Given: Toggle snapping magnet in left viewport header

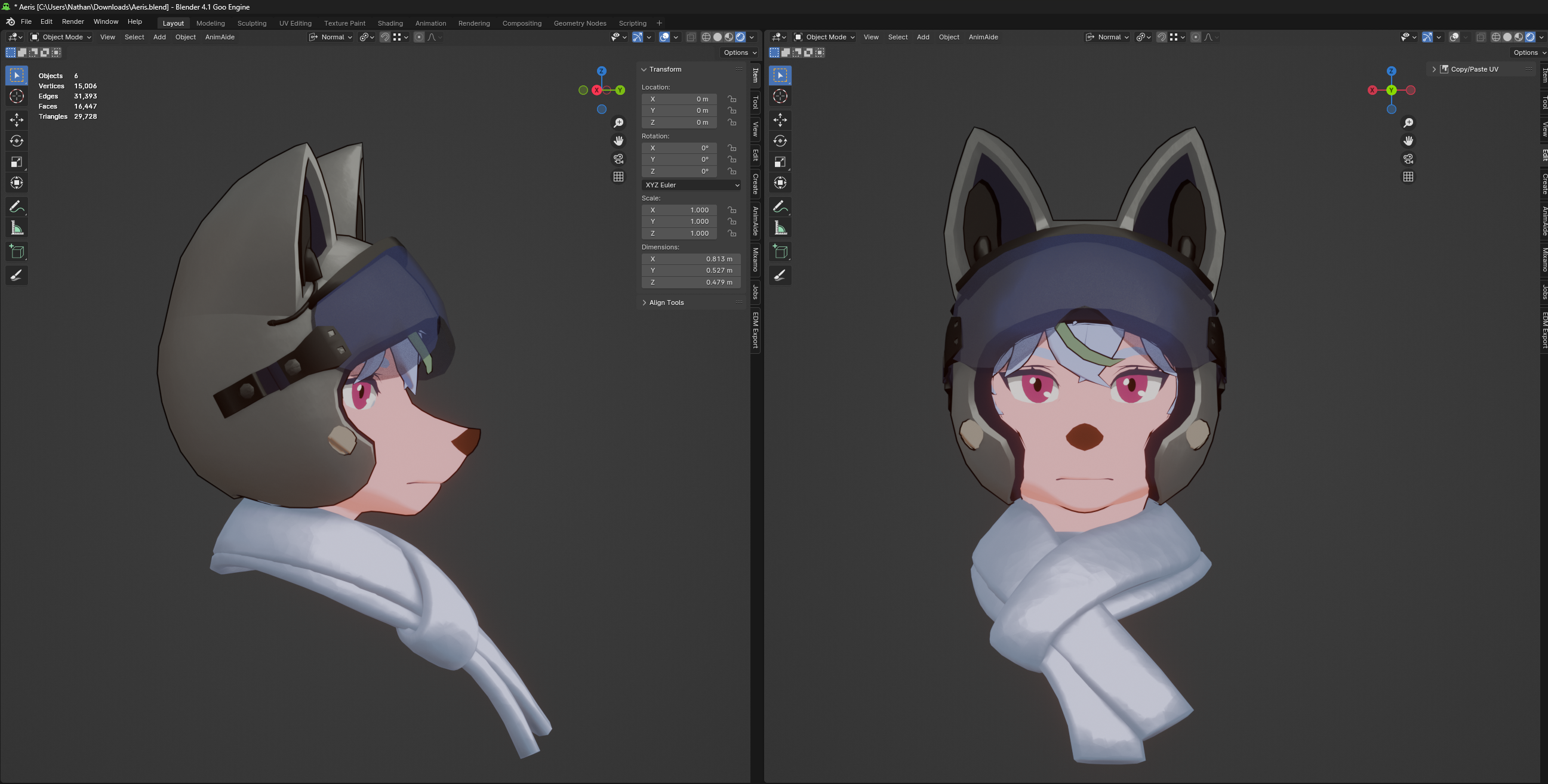Looking at the screenshot, I should pyautogui.click(x=385, y=37).
